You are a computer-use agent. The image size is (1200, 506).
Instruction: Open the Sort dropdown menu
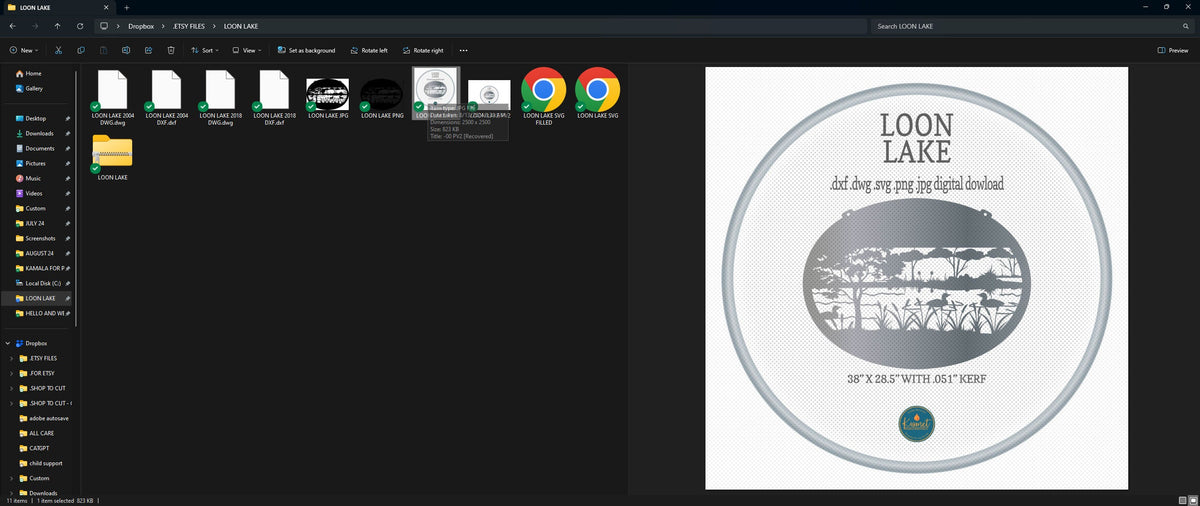(205, 50)
